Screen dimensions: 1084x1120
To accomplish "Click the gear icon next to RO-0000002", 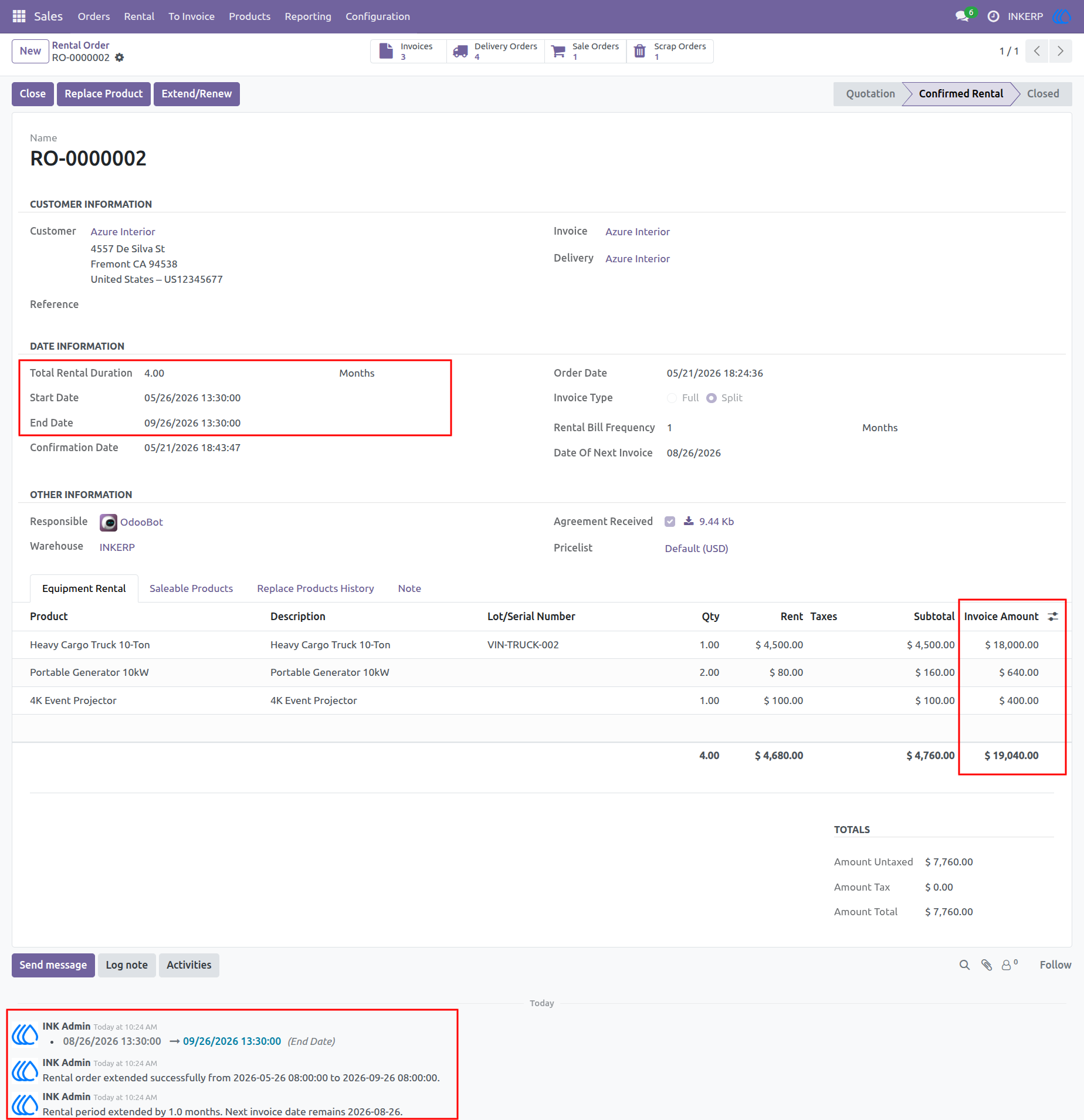I will coord(120,57).
